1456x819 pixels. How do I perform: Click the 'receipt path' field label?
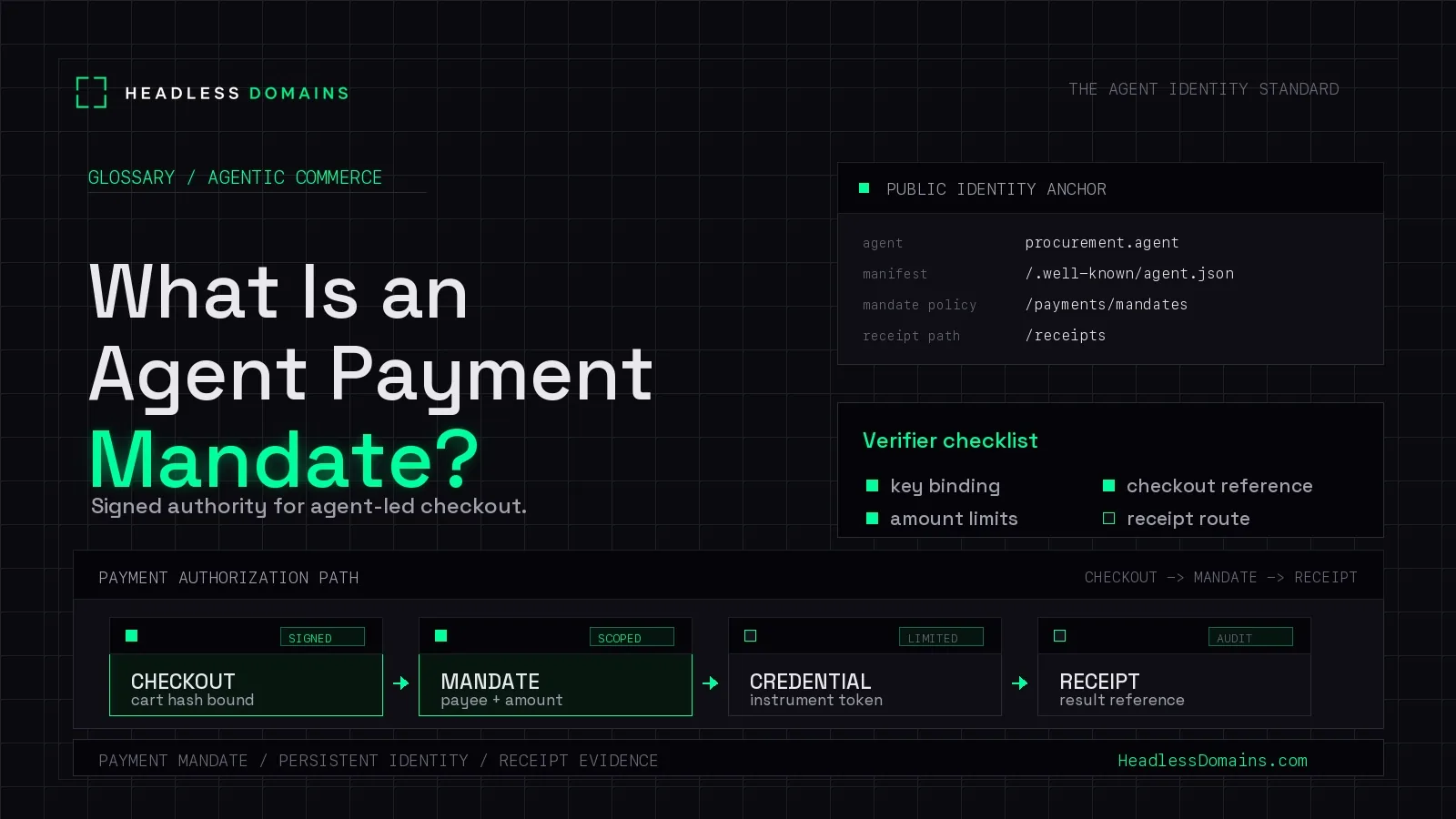click(x=911, y=336)
